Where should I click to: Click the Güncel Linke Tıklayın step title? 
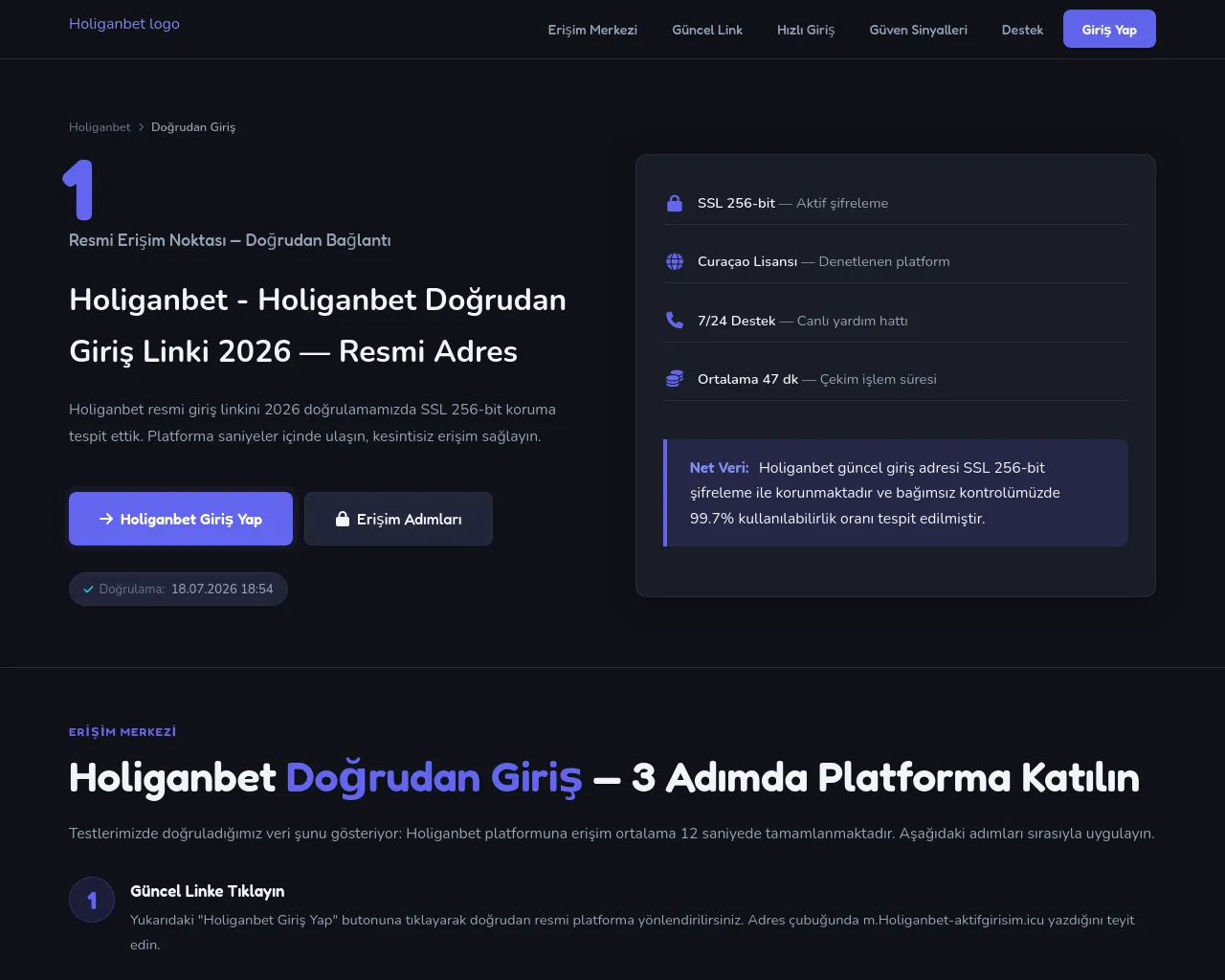[208, 891]
